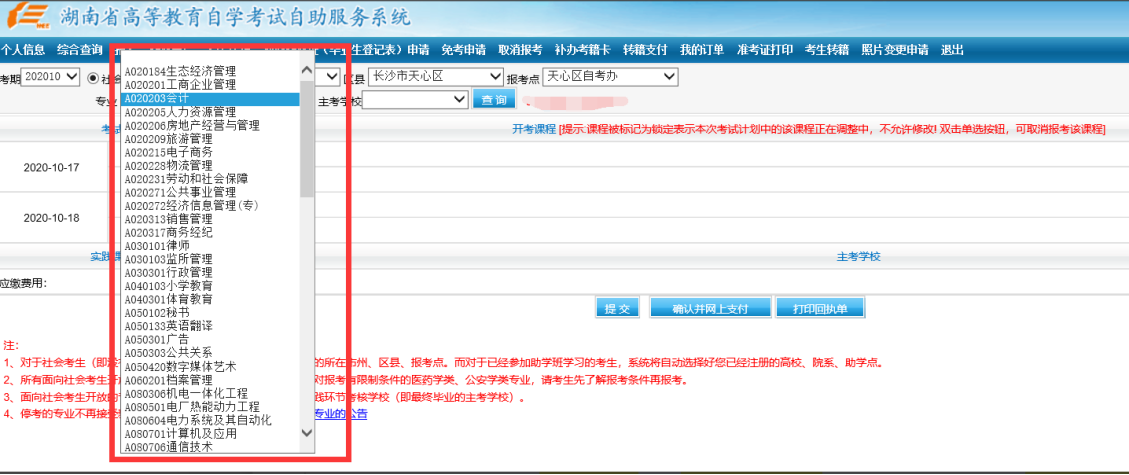
Task: Click the 提交 button
Action: tap(617, 308)
